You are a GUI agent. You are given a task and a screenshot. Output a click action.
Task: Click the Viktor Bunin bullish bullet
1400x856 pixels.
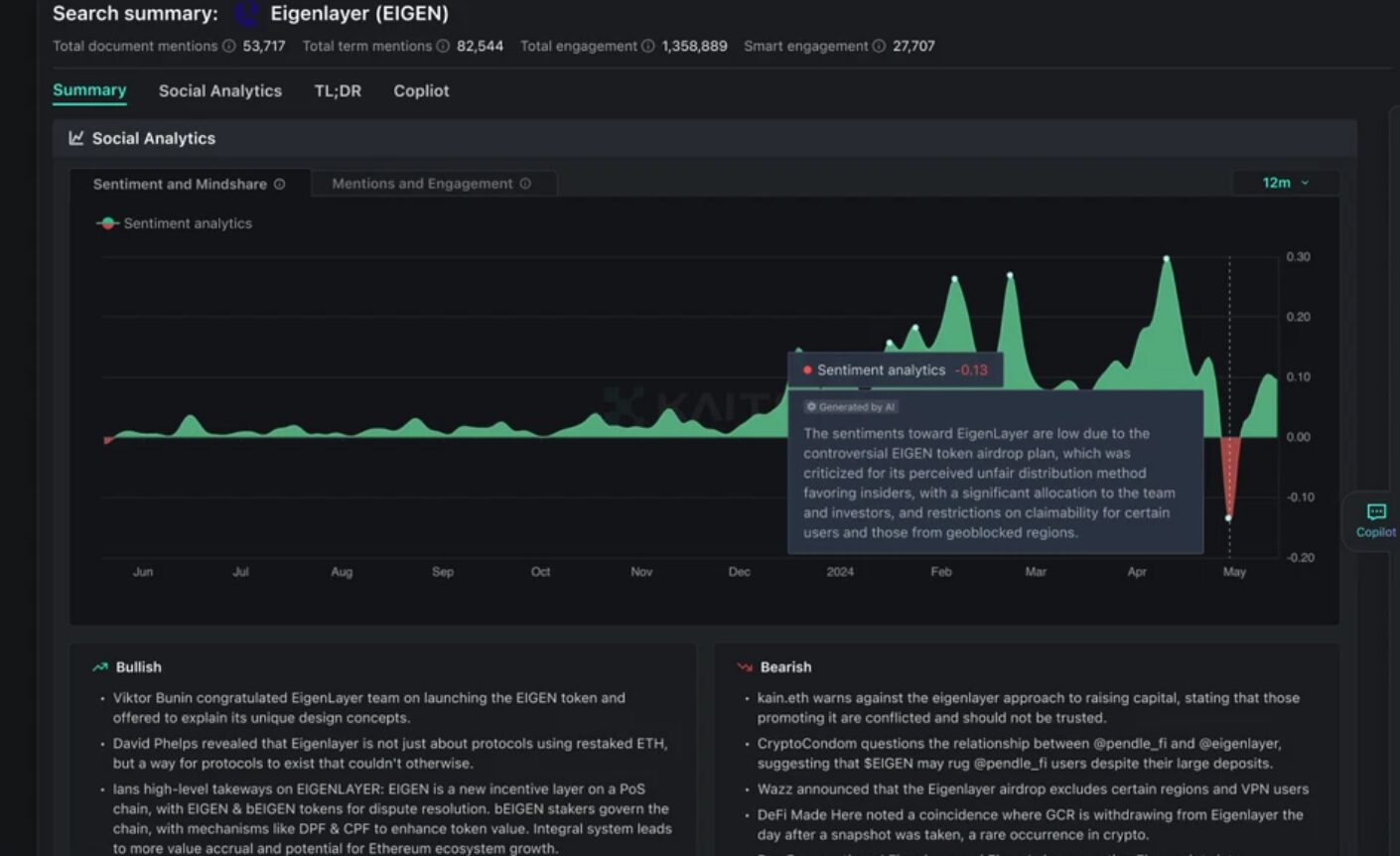[x=369, y=708]
